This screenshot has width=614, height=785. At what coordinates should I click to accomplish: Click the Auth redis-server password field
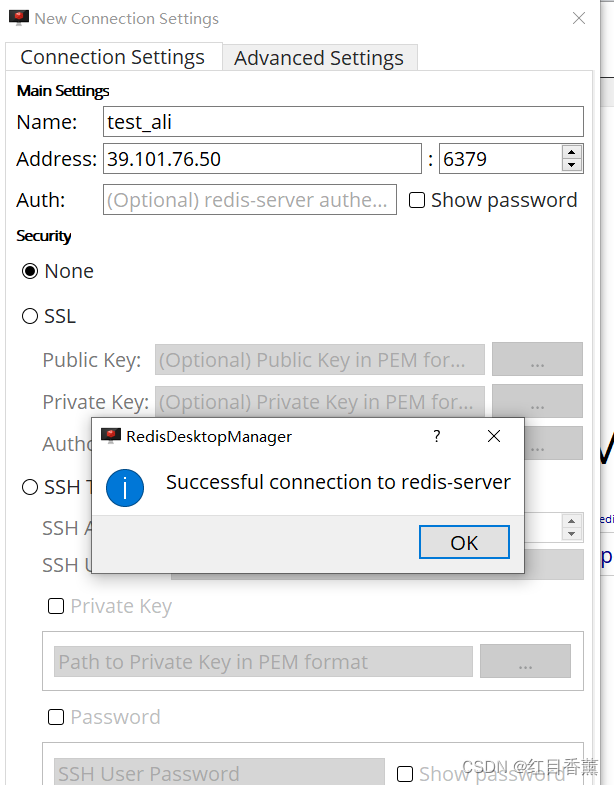[249, 200]
